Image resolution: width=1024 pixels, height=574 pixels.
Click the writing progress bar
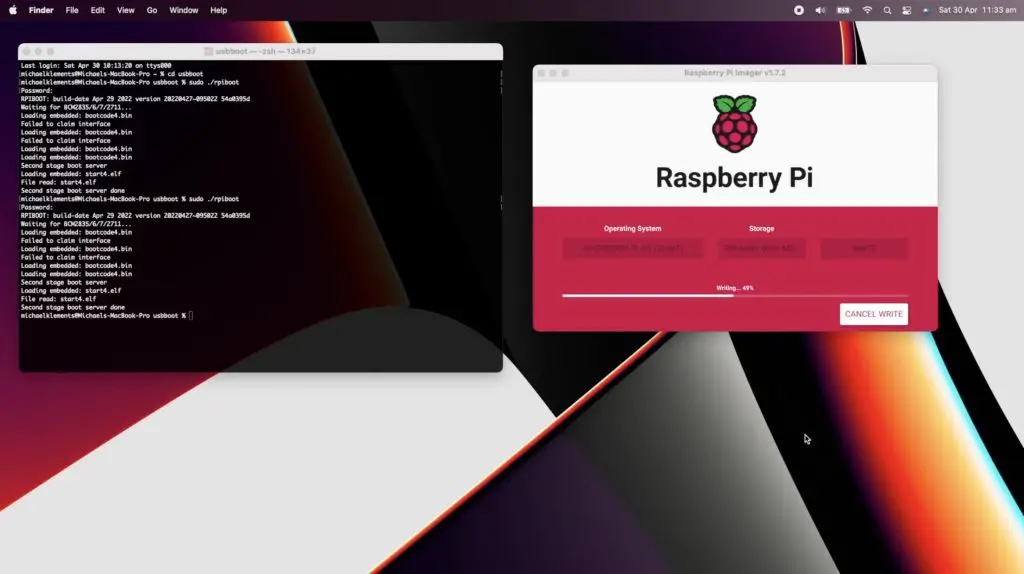tap(734, 295)
